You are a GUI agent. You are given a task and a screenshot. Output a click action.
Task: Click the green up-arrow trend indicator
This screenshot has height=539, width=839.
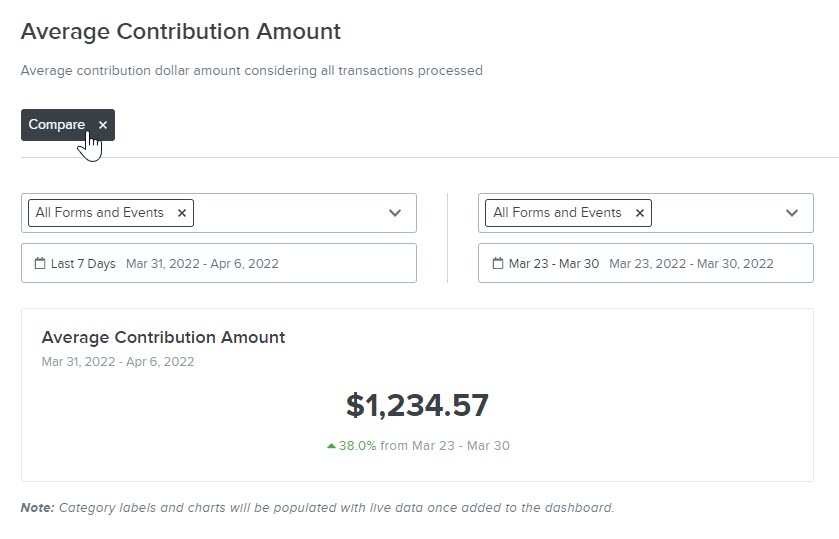(331, 445)
